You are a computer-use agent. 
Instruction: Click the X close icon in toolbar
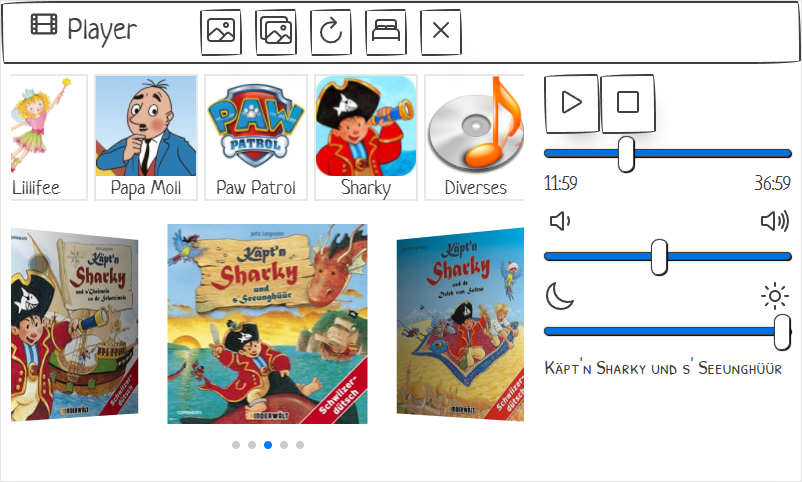[441, 32]
